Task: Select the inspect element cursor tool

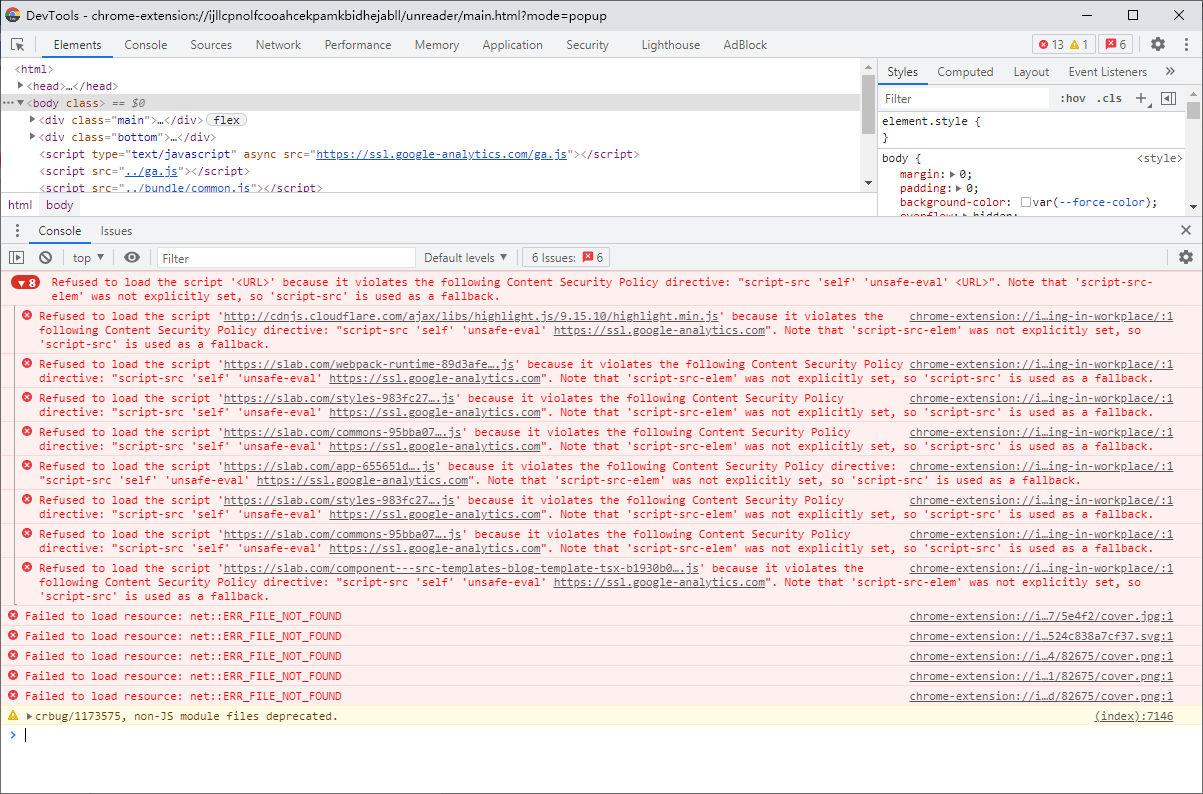Action: tap(17, 45)
